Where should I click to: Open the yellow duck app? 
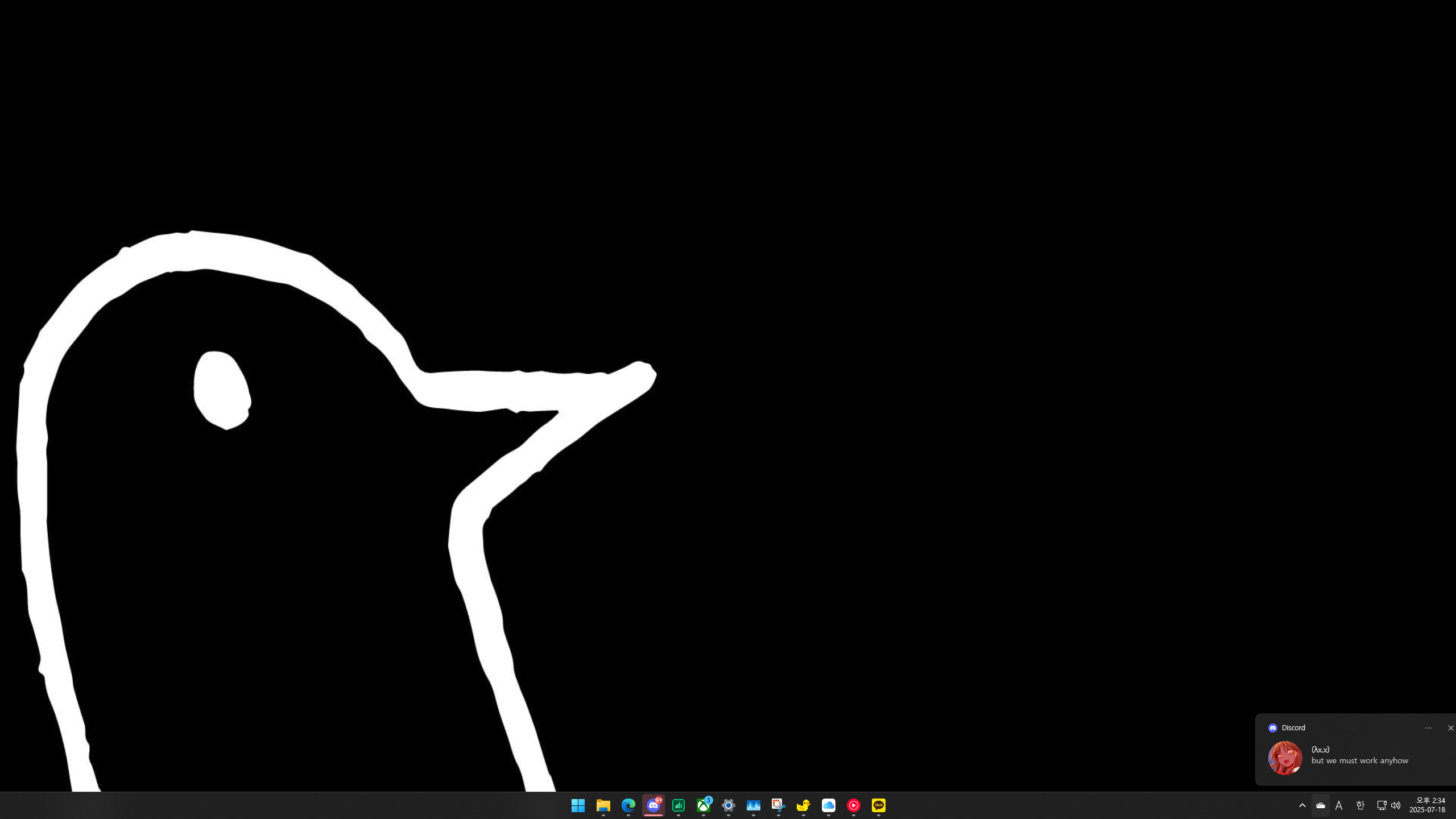804,805
